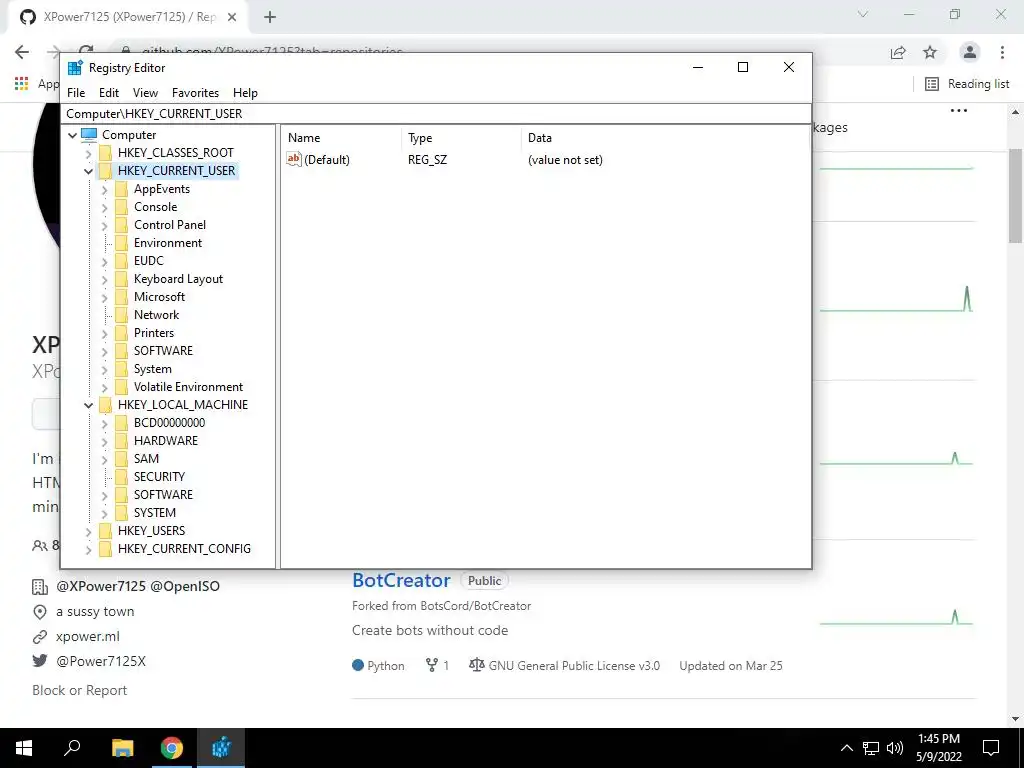Viewport: 1024px width, 768px height.
Task: Open the View menu in Registry Editor
Action: pos(145,93)
